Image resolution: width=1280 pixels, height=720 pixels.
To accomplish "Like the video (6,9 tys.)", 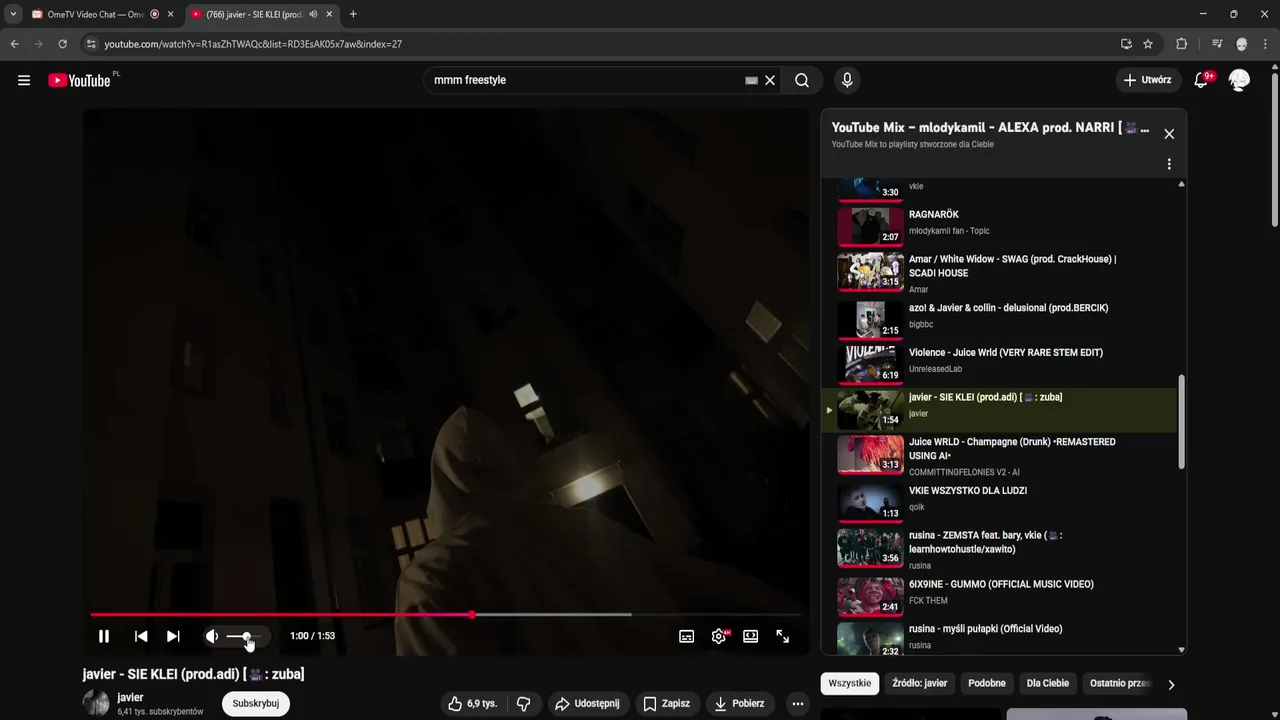I will point(473,704).
